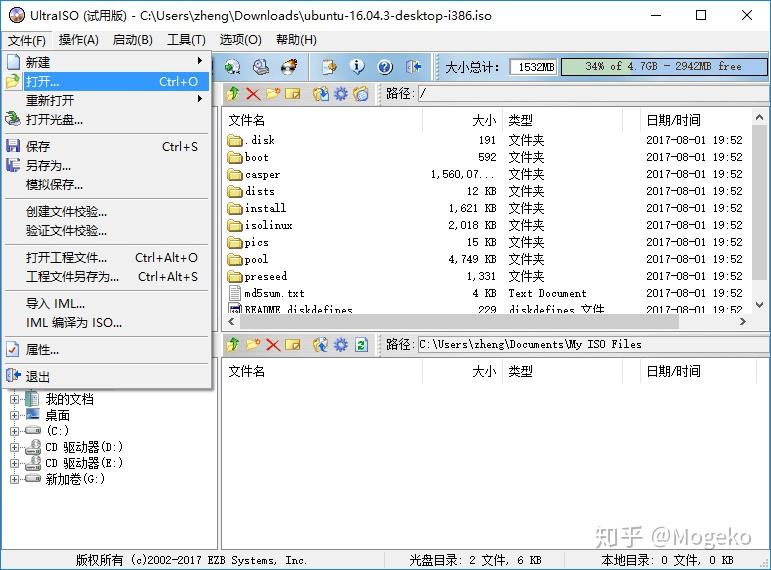This screenshot has height=570, width=771.
Task: Choose 保存 in the File menu
Action: 107,147
